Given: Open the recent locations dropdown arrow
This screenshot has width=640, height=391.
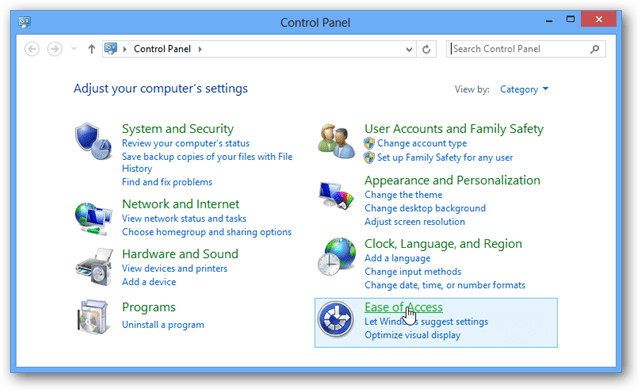Looking at the screenshot, I should point(74,49).
